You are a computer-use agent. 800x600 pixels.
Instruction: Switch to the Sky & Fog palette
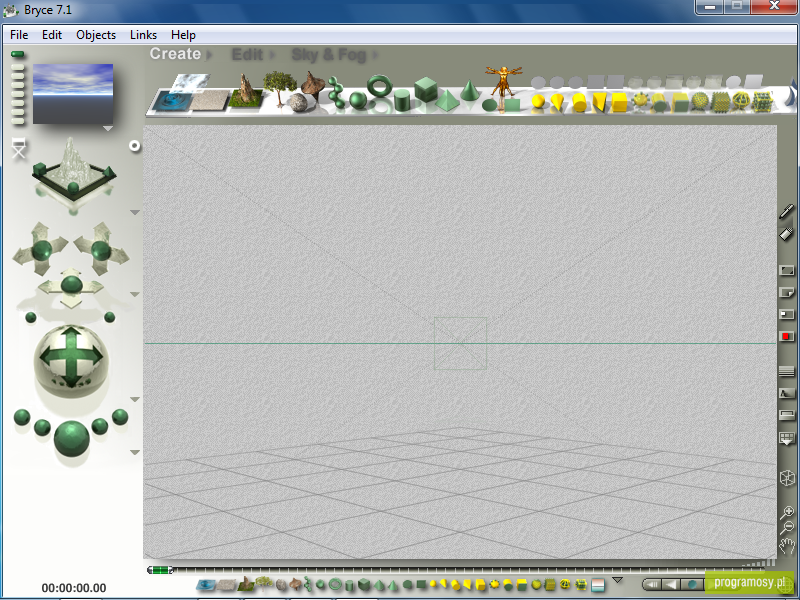point(329,55)
